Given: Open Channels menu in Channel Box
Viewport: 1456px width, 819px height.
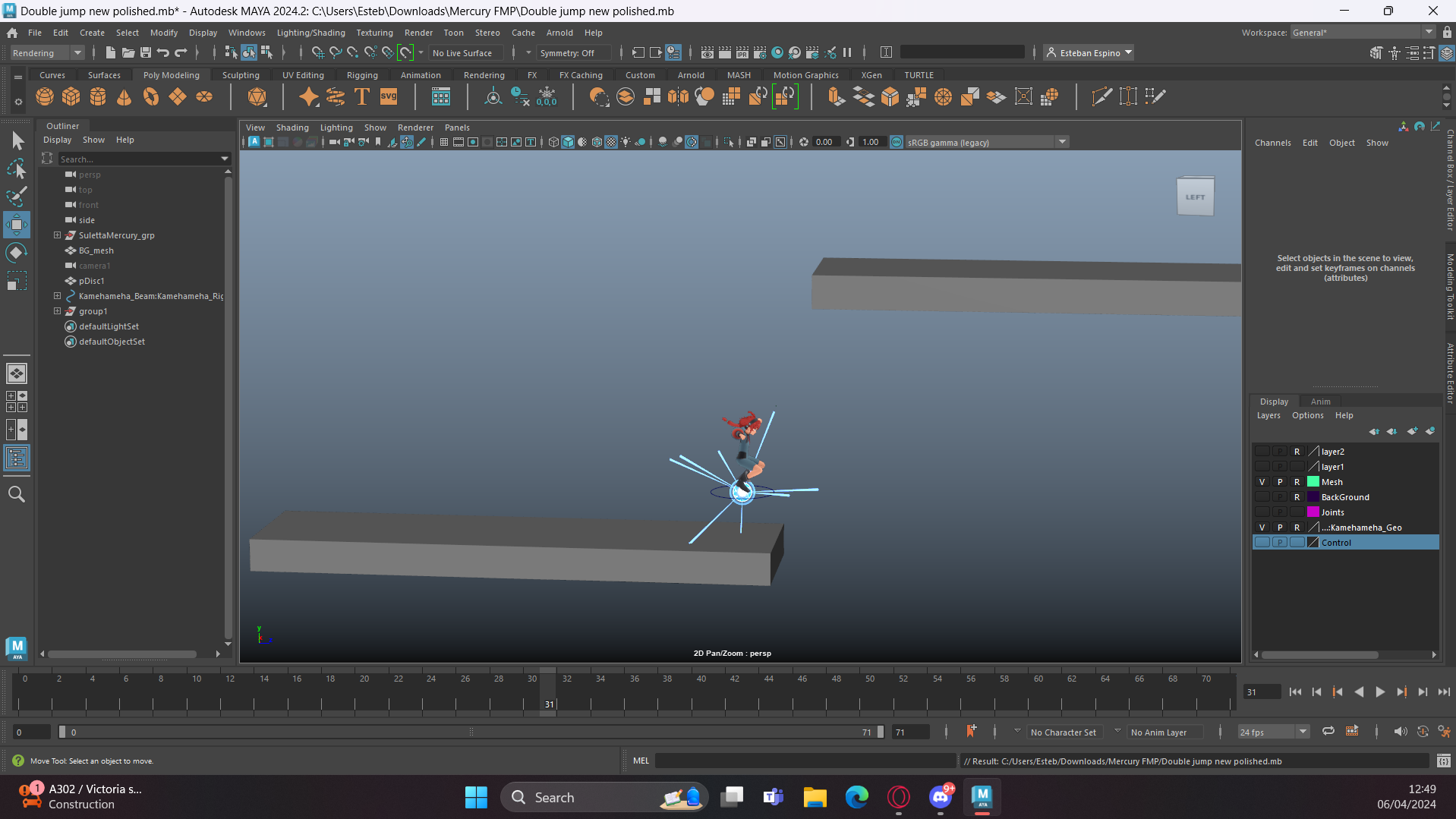Looking at the screenshot, I should (x=1272, y=143).
